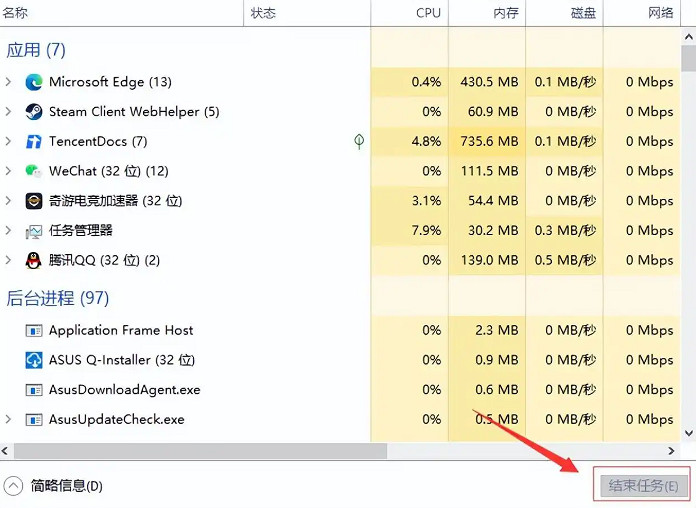Select the Steam Client WebHelper icon

pos(34,112)
